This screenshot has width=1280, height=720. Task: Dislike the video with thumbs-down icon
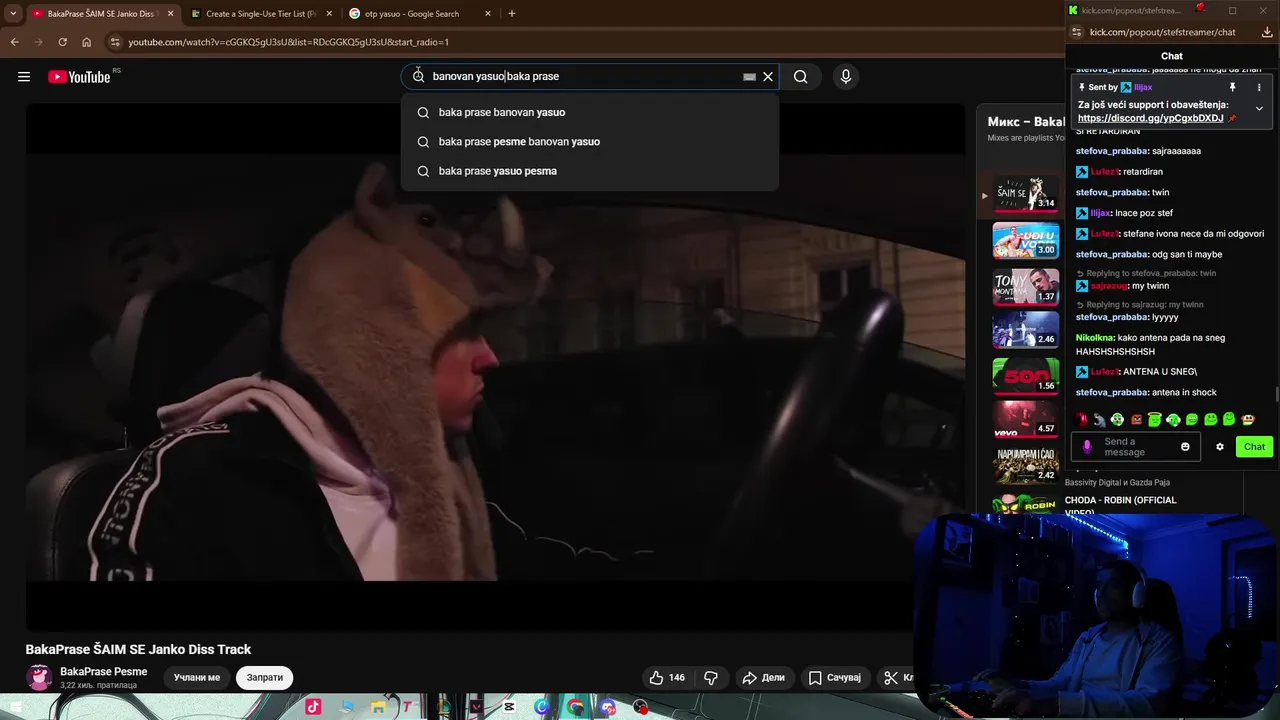pos(711,678)
